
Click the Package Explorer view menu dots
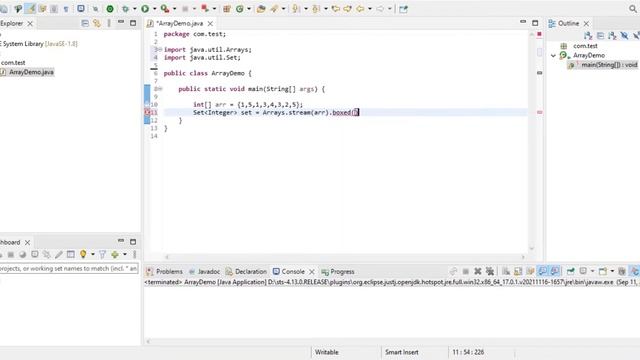109,23
